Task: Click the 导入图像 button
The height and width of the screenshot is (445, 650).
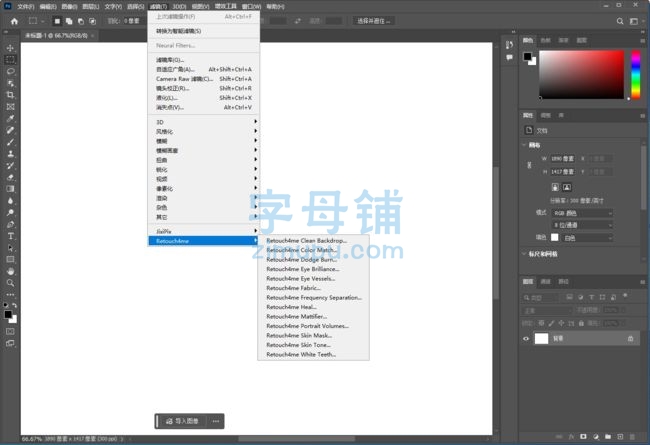Action: pos(182,421)
